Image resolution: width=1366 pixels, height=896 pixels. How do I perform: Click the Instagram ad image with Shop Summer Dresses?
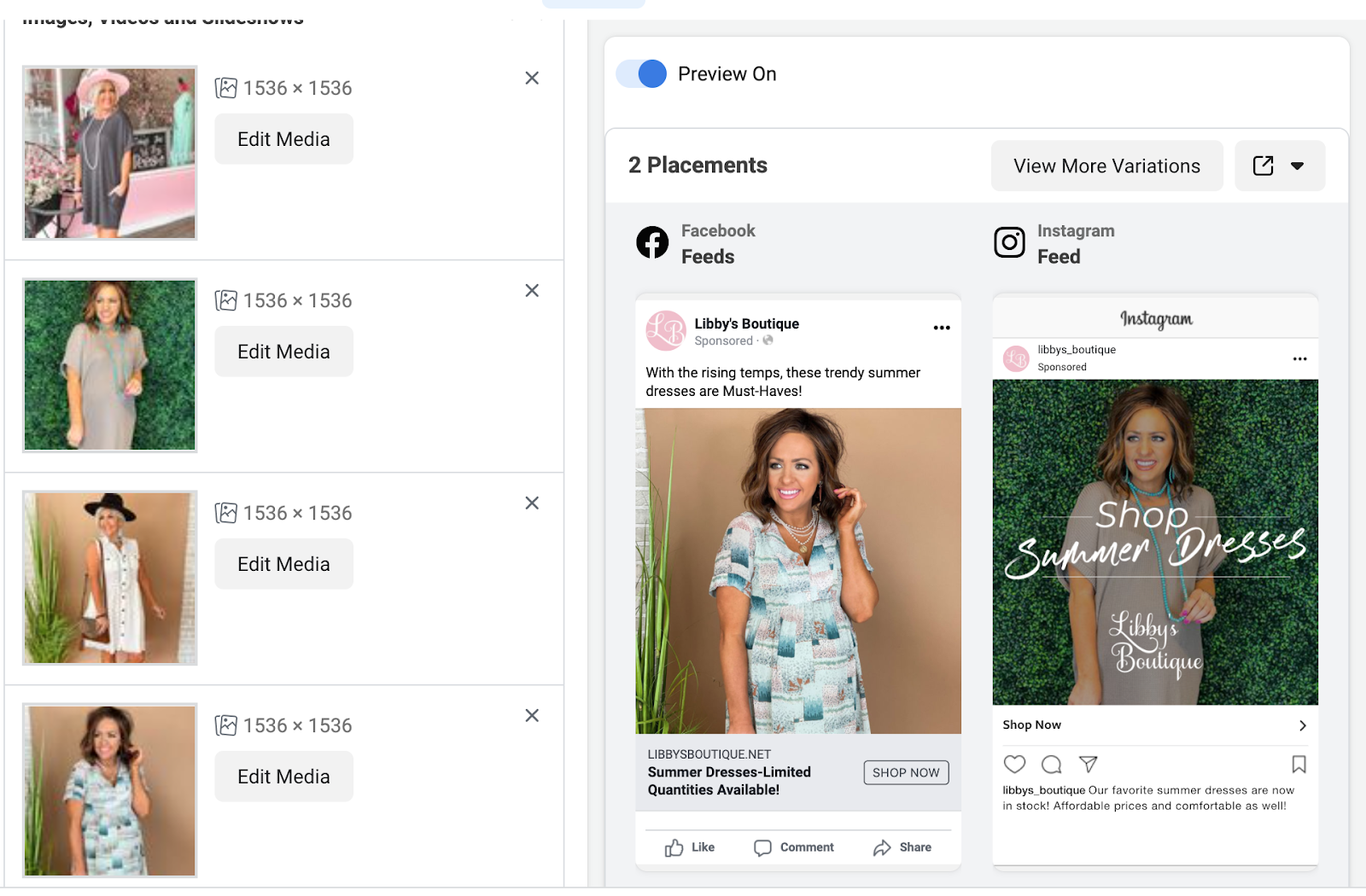1155,542
